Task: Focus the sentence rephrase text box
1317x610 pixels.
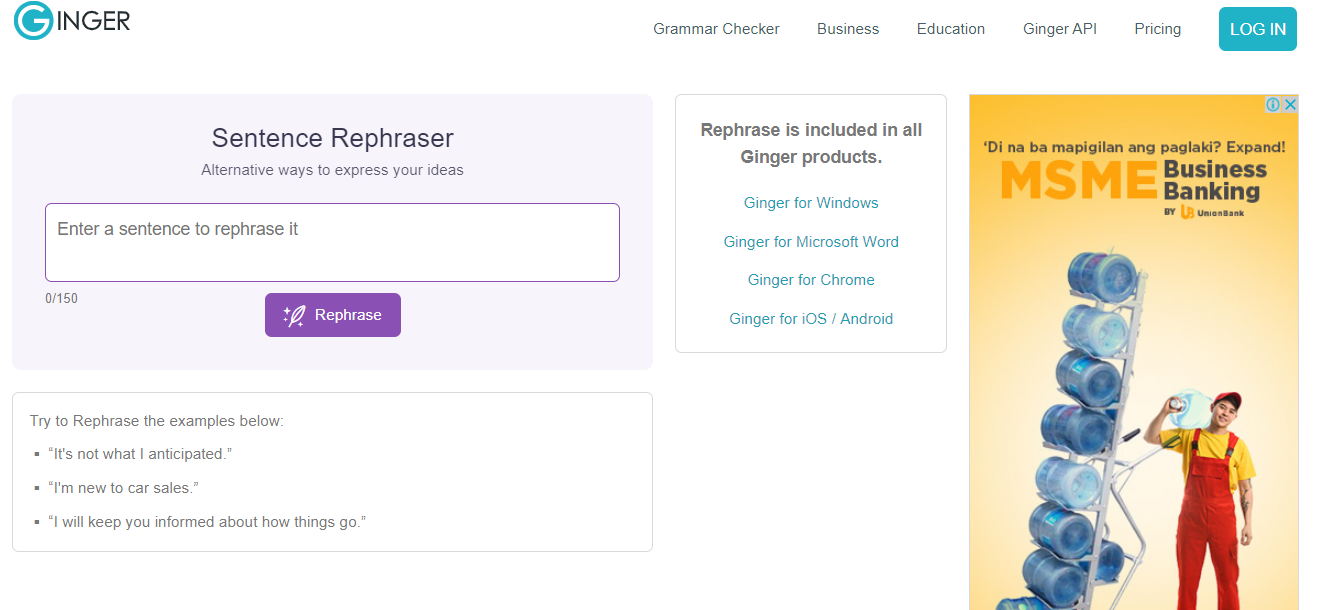Action: [x=332, y=242]
